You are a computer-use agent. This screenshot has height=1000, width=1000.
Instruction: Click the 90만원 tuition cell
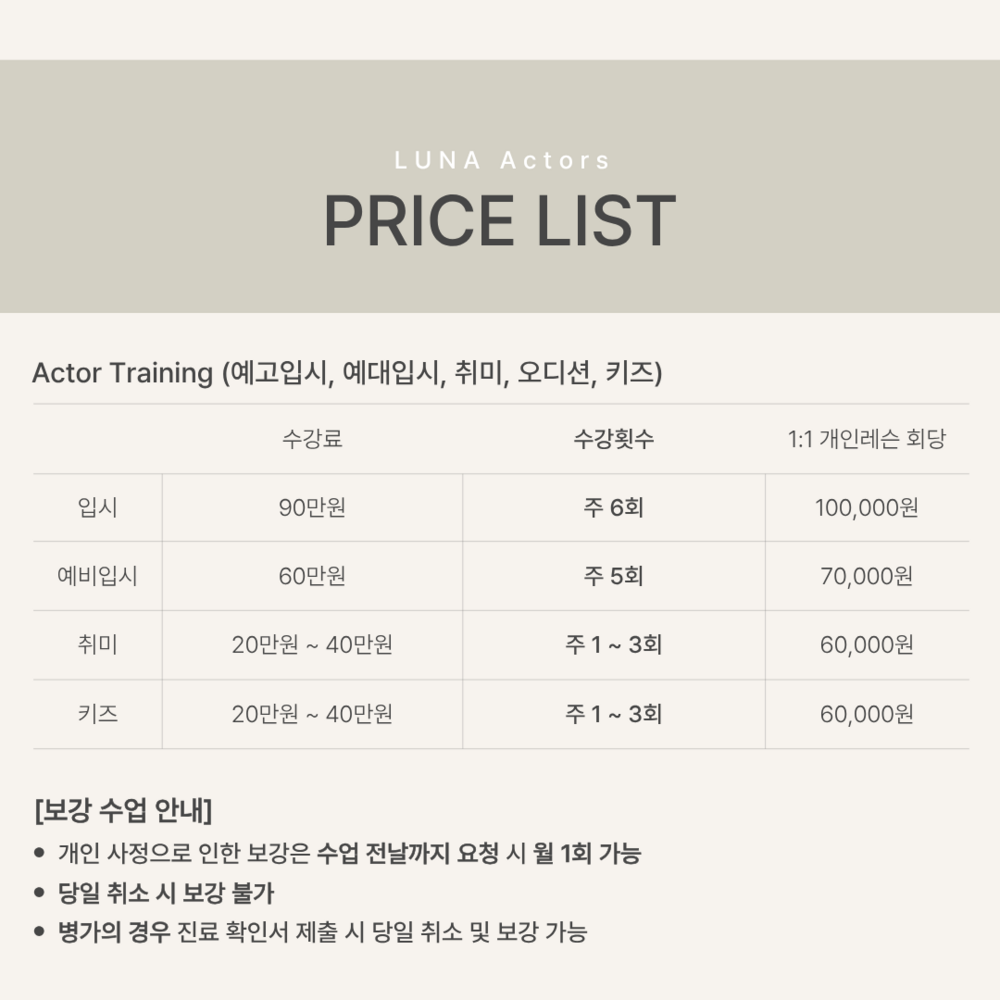coord(312,508)
